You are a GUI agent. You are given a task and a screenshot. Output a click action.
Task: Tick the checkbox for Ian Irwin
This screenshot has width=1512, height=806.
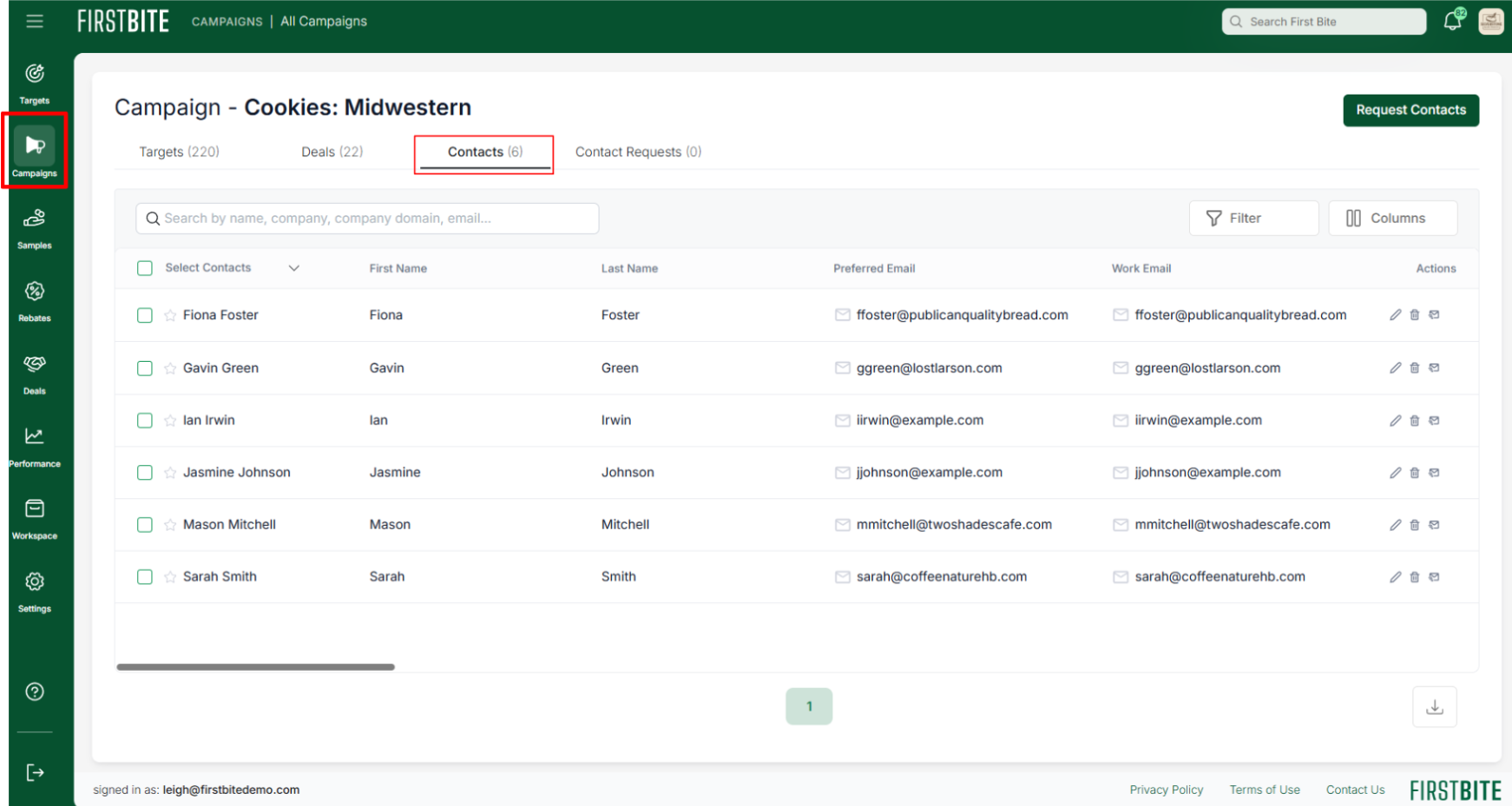point(145,420)
